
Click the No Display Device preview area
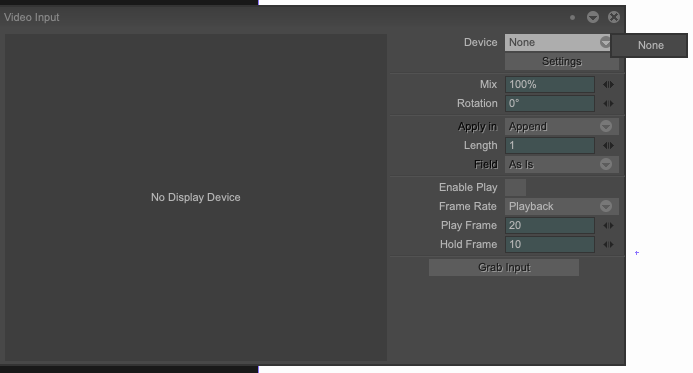click(x=196, y=197)
